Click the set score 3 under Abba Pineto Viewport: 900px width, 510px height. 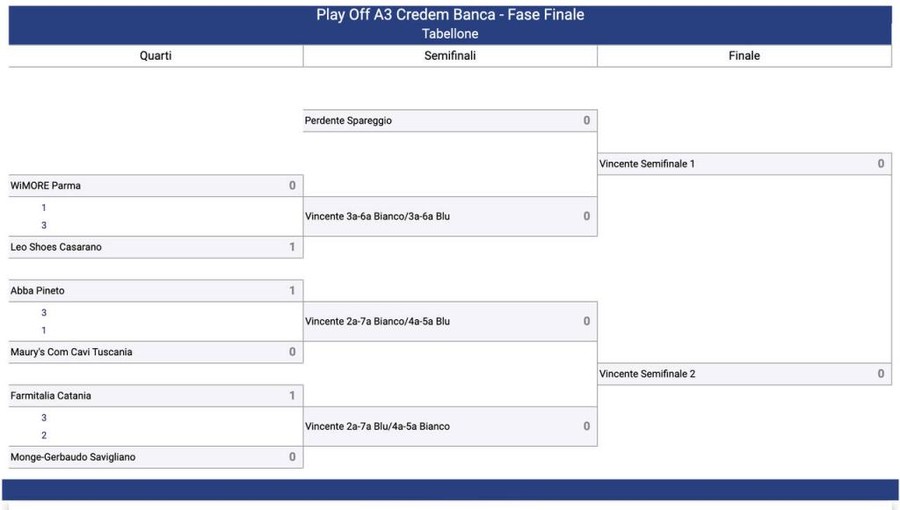(x=44, y=313)
